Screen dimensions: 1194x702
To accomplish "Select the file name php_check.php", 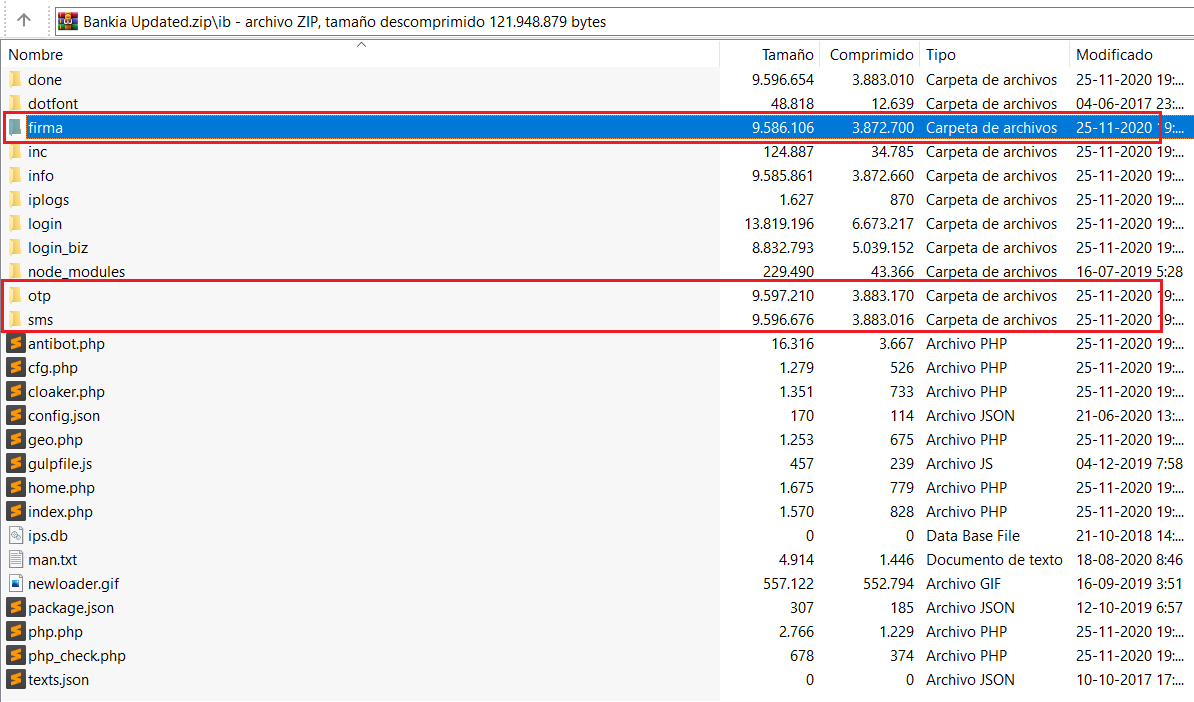I will [77, 656].
